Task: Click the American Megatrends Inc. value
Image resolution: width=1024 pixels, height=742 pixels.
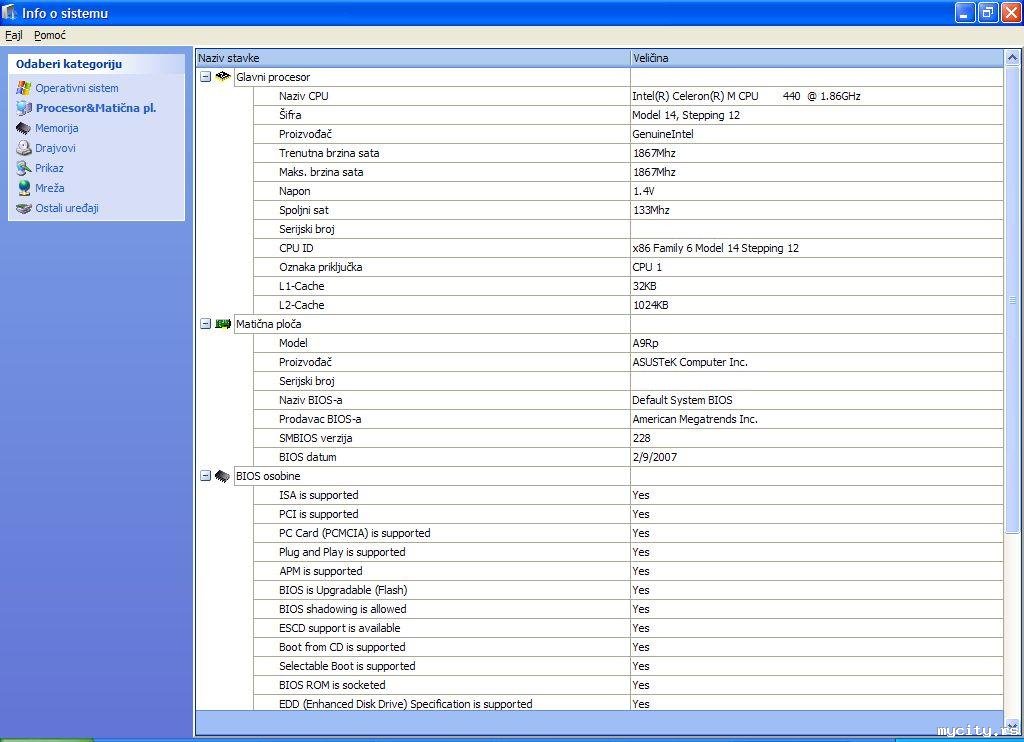Action: (695, 419)
